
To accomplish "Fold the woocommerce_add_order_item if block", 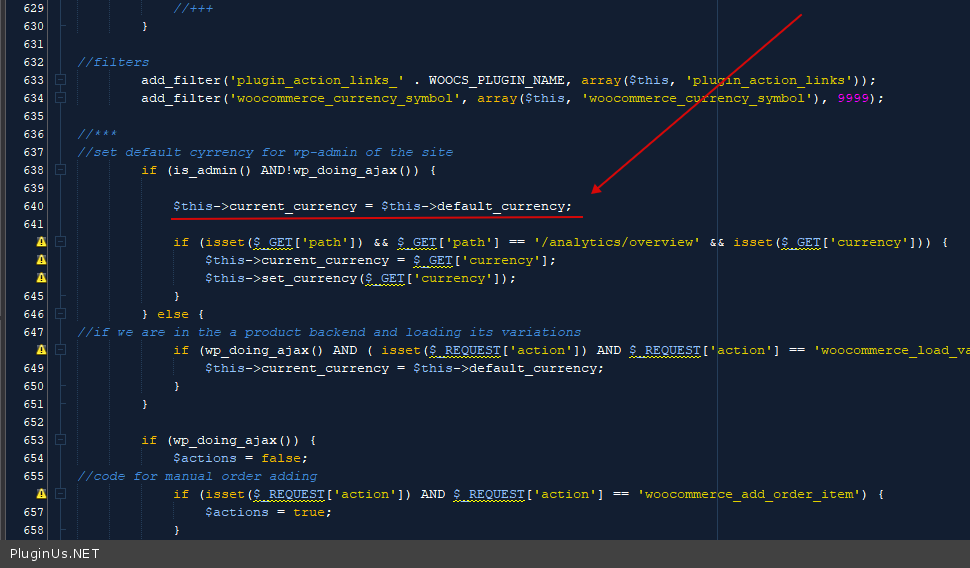I will tap(61, 494).
